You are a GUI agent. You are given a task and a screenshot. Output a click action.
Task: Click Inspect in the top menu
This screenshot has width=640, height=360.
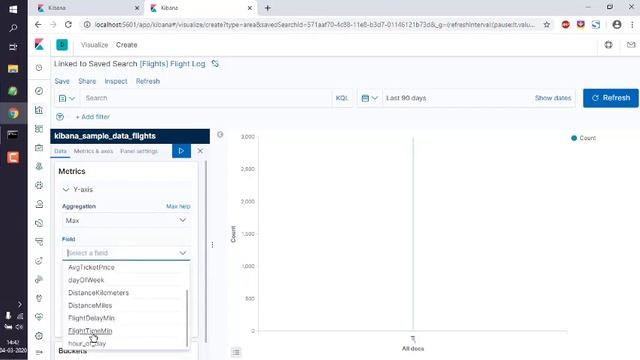click(x=116, y=81)
